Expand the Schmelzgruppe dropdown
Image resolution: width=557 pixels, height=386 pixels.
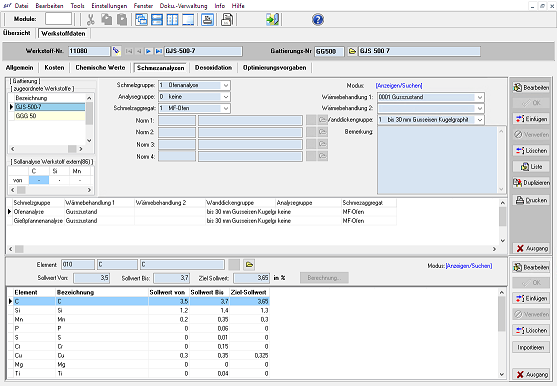[226, 85]
